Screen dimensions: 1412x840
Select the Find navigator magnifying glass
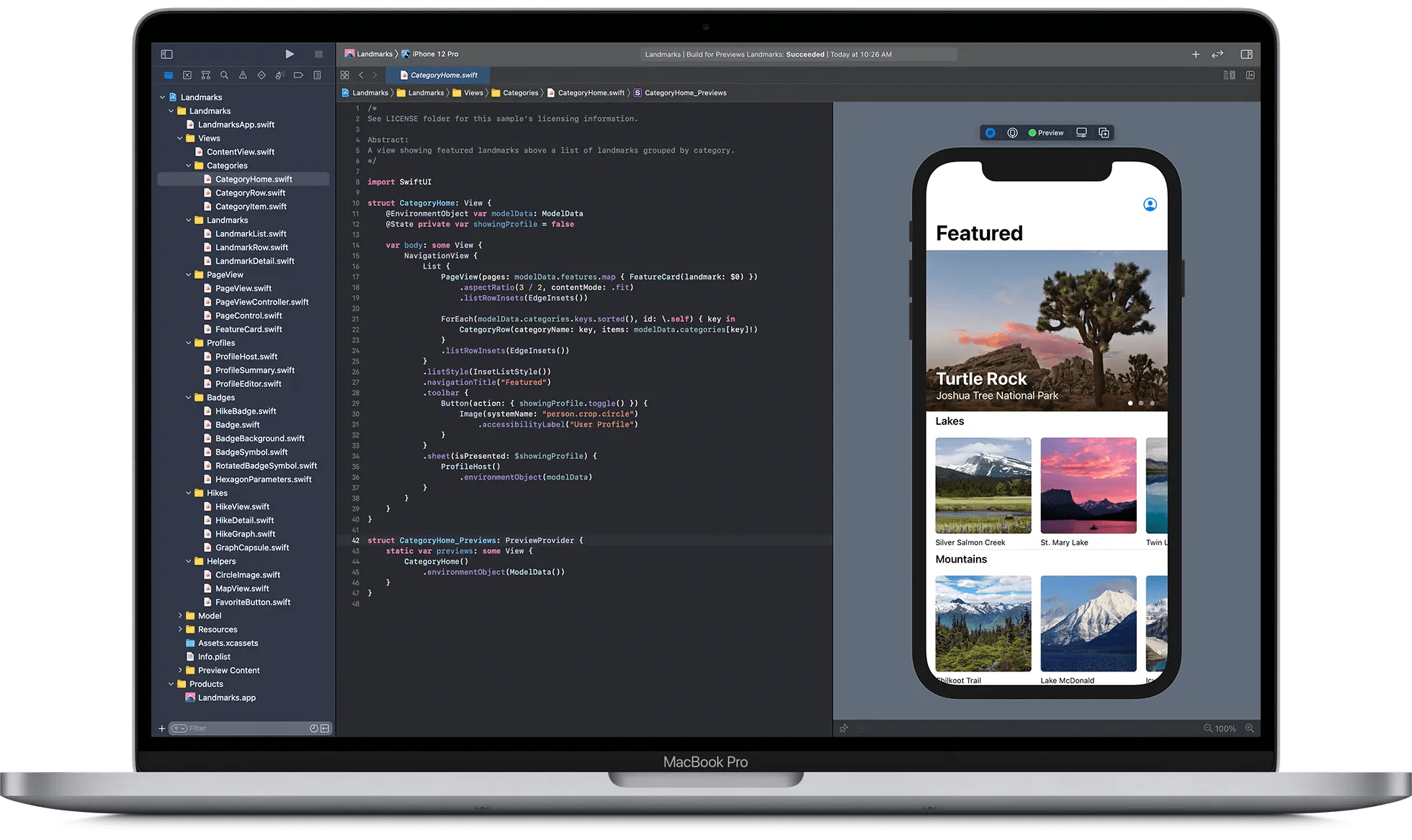click(x=224, y=75)
